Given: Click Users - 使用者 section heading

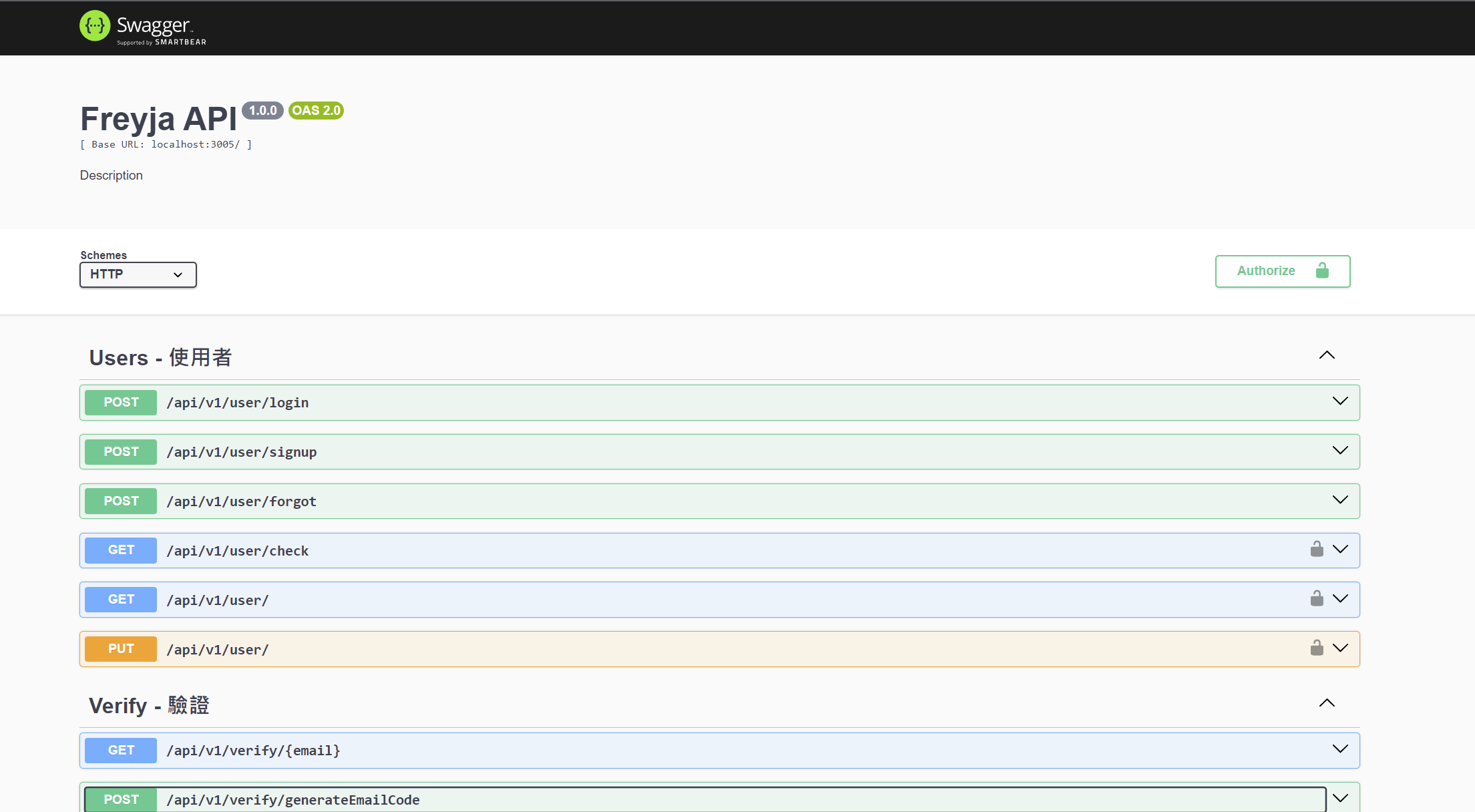Looking at the screenshot, I should coord(160,358).
